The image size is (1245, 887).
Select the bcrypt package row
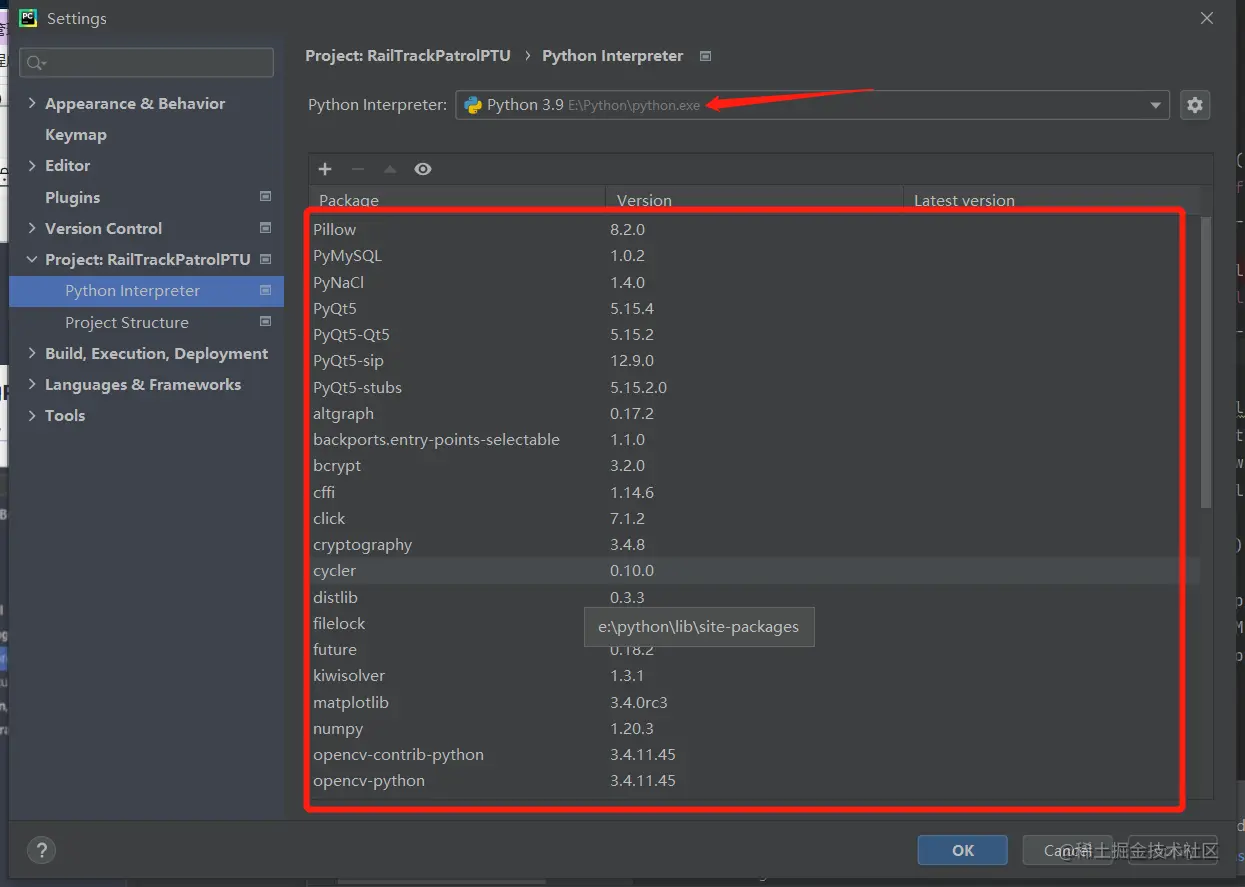(754, 465)
